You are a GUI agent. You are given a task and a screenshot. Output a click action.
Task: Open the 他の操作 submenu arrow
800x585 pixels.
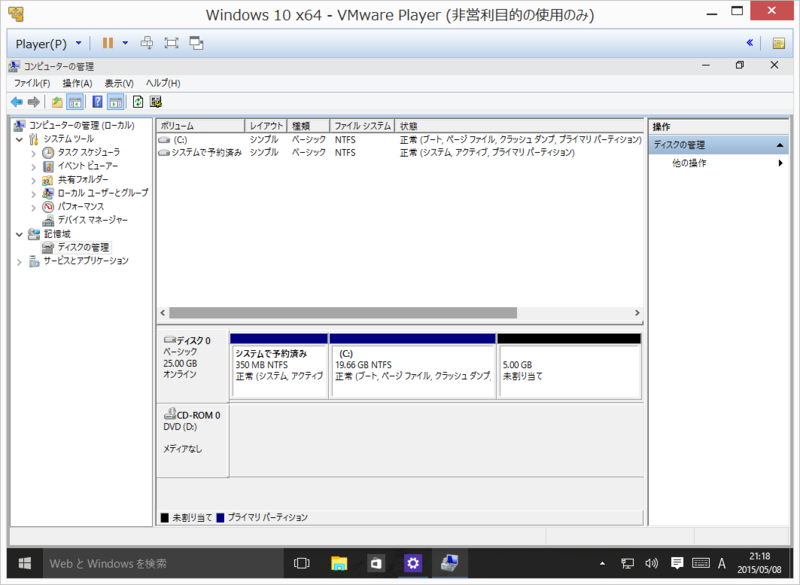tap(780, 163)
